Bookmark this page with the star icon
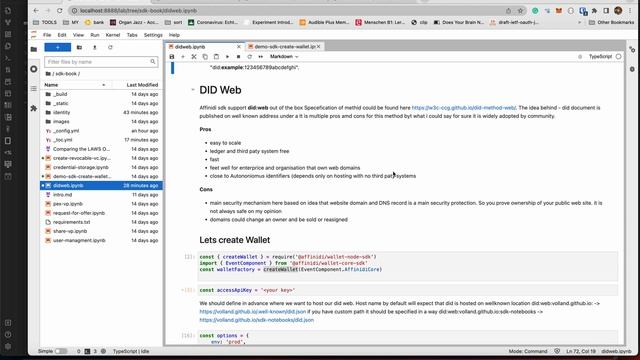The image size is (640, 360). [x=520, y=11]
